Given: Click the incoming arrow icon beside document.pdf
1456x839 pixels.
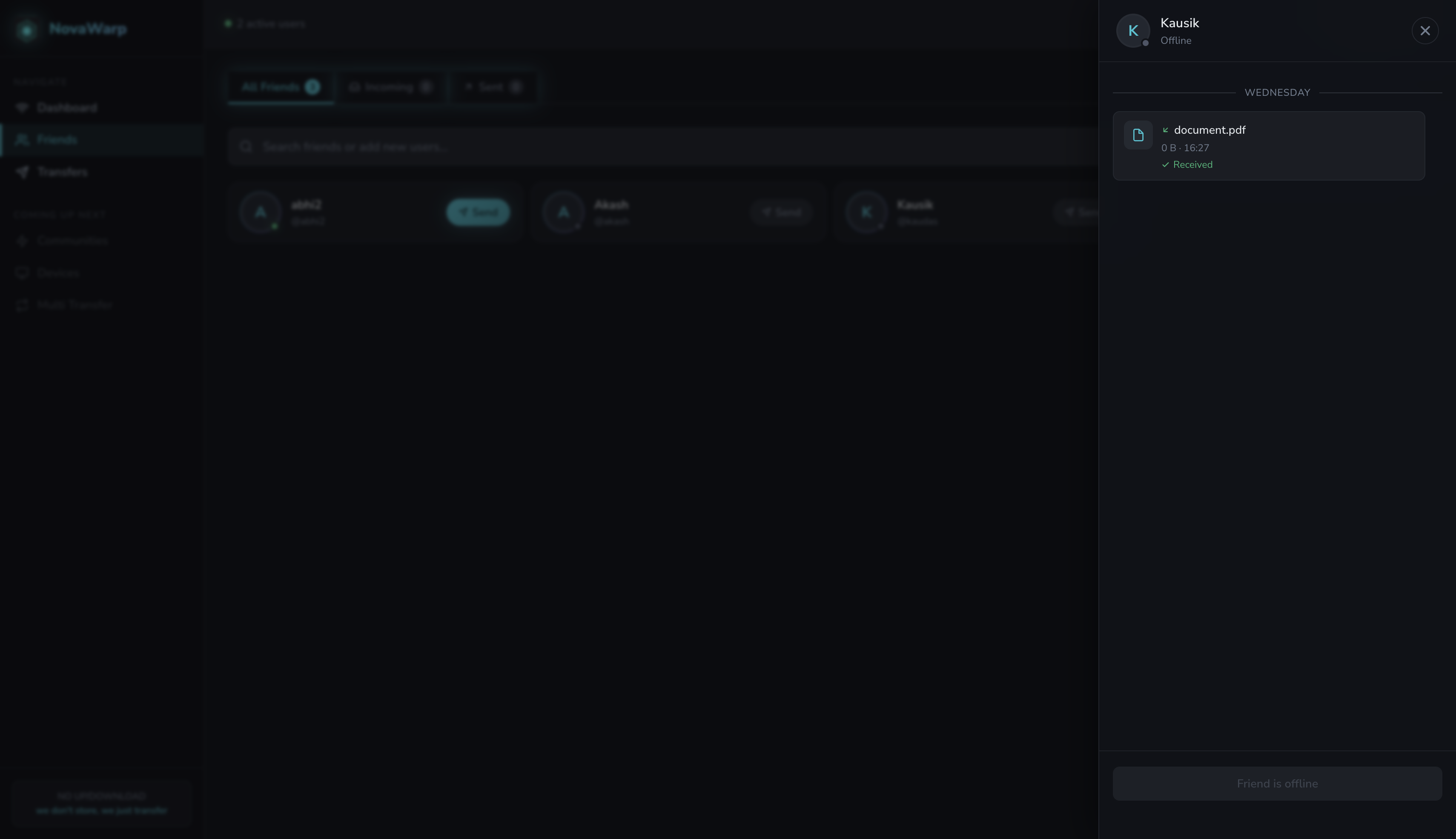Looking at the screenshot, I should point(1165,130).
